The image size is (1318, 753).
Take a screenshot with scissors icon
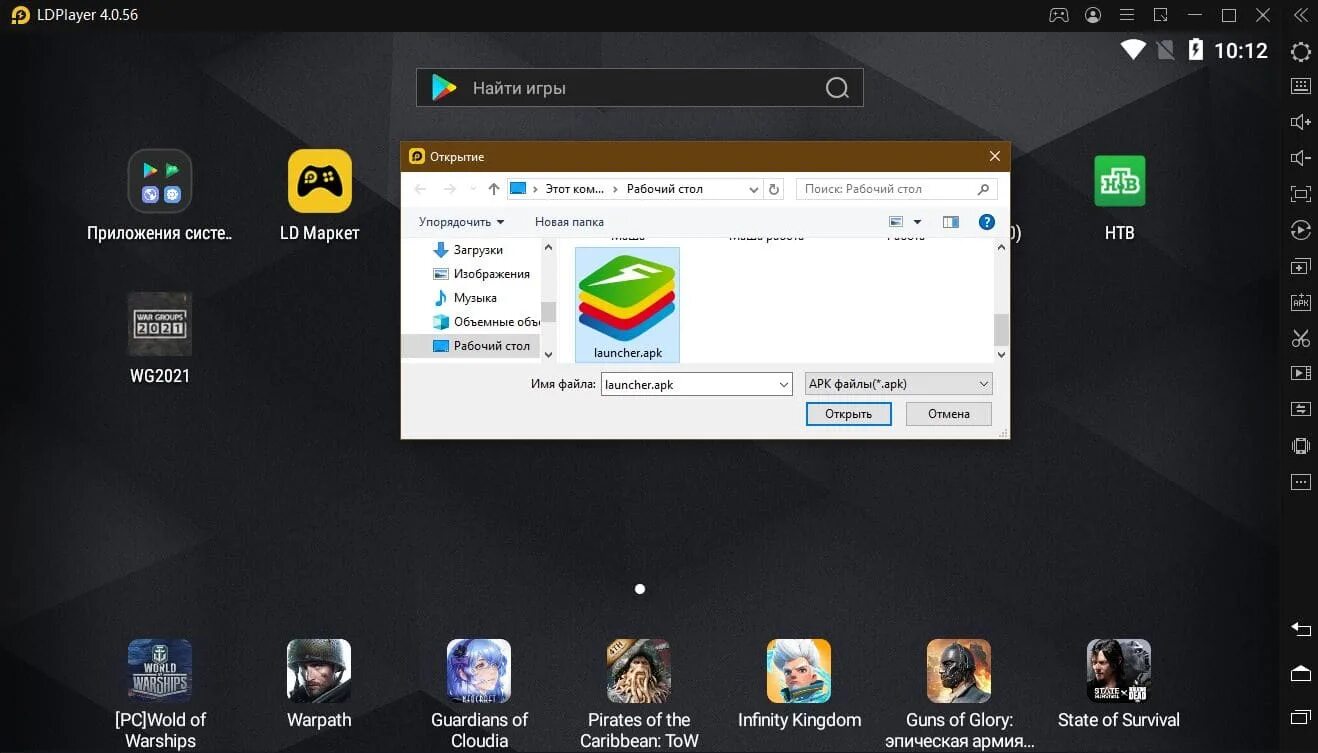click(1300, 338)
